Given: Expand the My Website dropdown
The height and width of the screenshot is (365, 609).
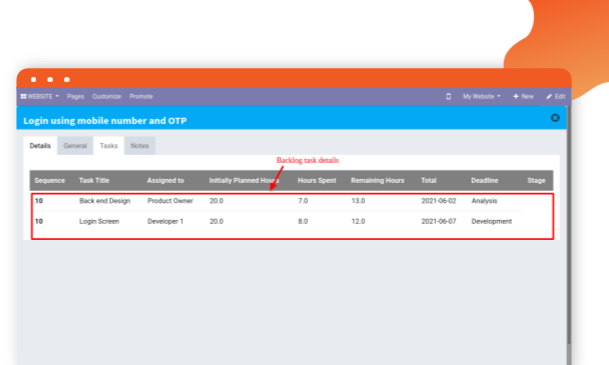Looking at the screenshot, I should (481, 96).
